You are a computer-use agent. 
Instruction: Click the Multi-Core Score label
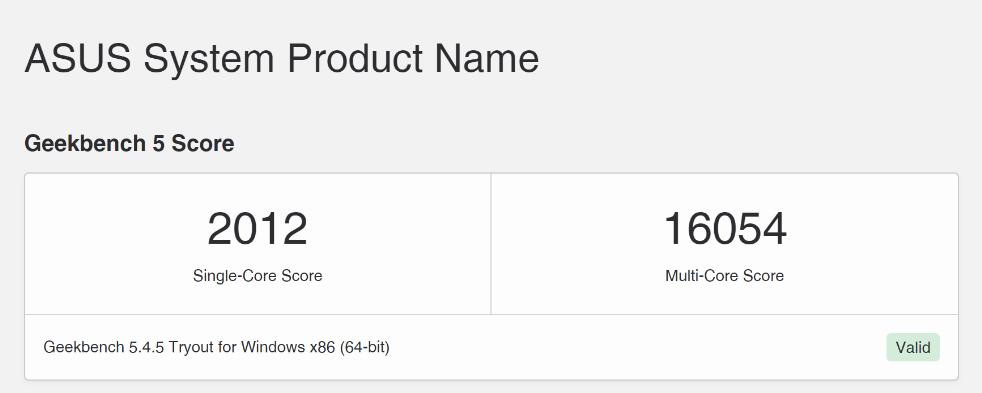[725, 275]
